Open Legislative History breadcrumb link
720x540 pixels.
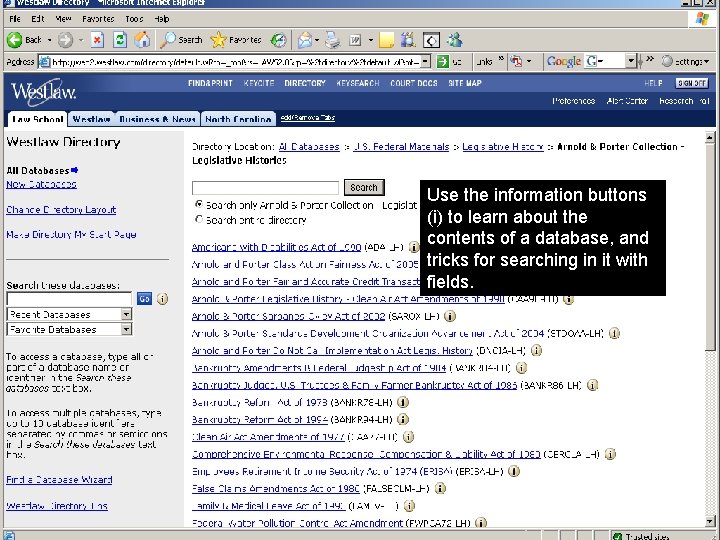tap(503, 147)
